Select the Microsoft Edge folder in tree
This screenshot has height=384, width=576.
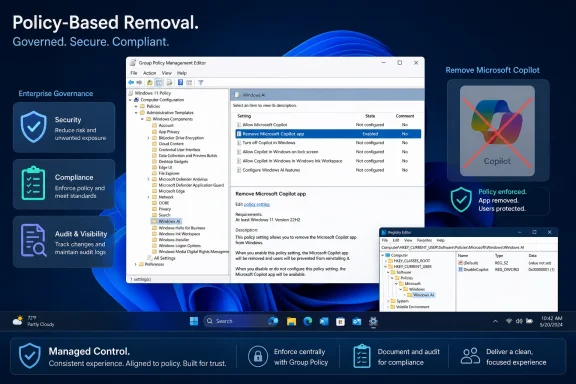(169, 191)
